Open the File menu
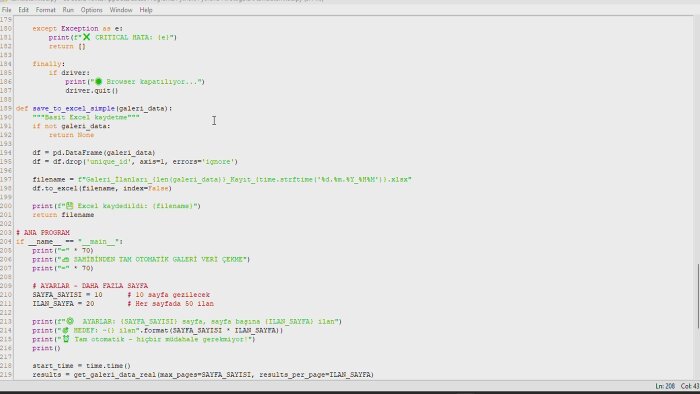700x394 pixels. point(7,10)
